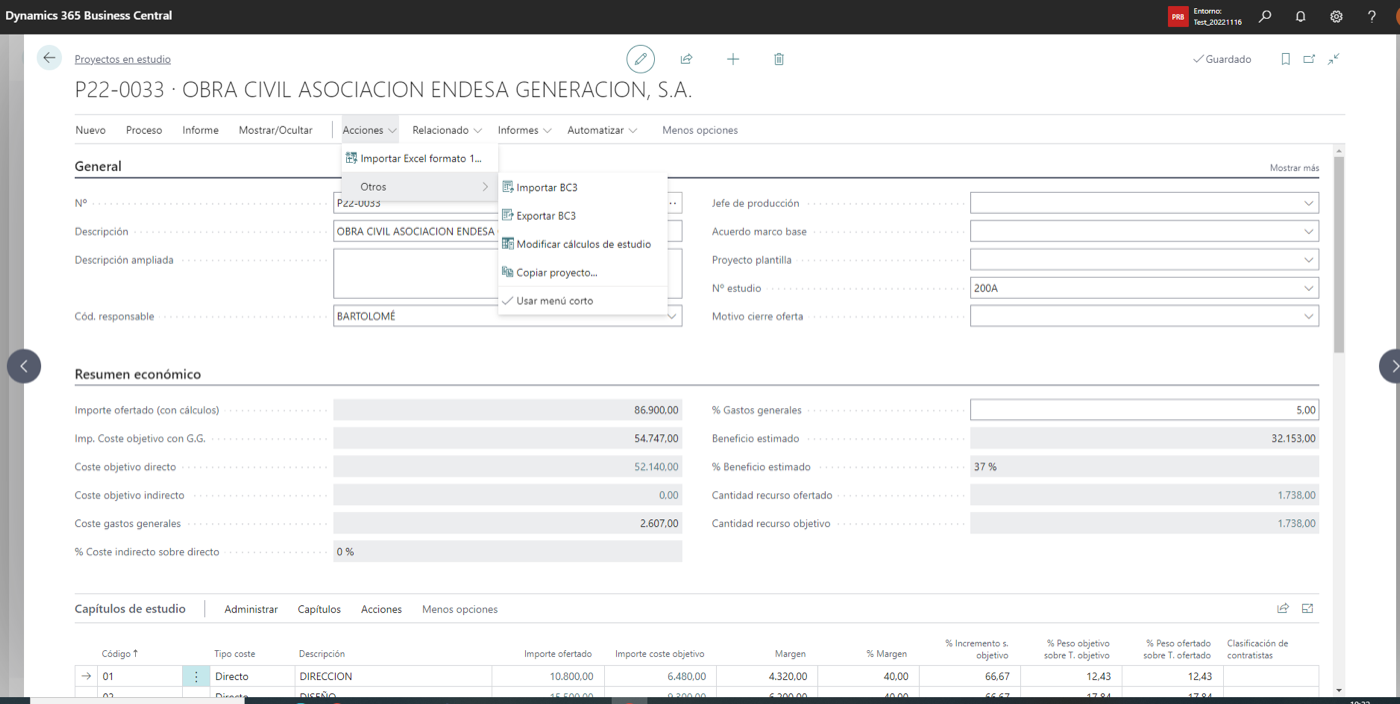This screenshot has height=704, width=1400.
Task: Toggle Usar menú corto
Action: pos(583,301)
